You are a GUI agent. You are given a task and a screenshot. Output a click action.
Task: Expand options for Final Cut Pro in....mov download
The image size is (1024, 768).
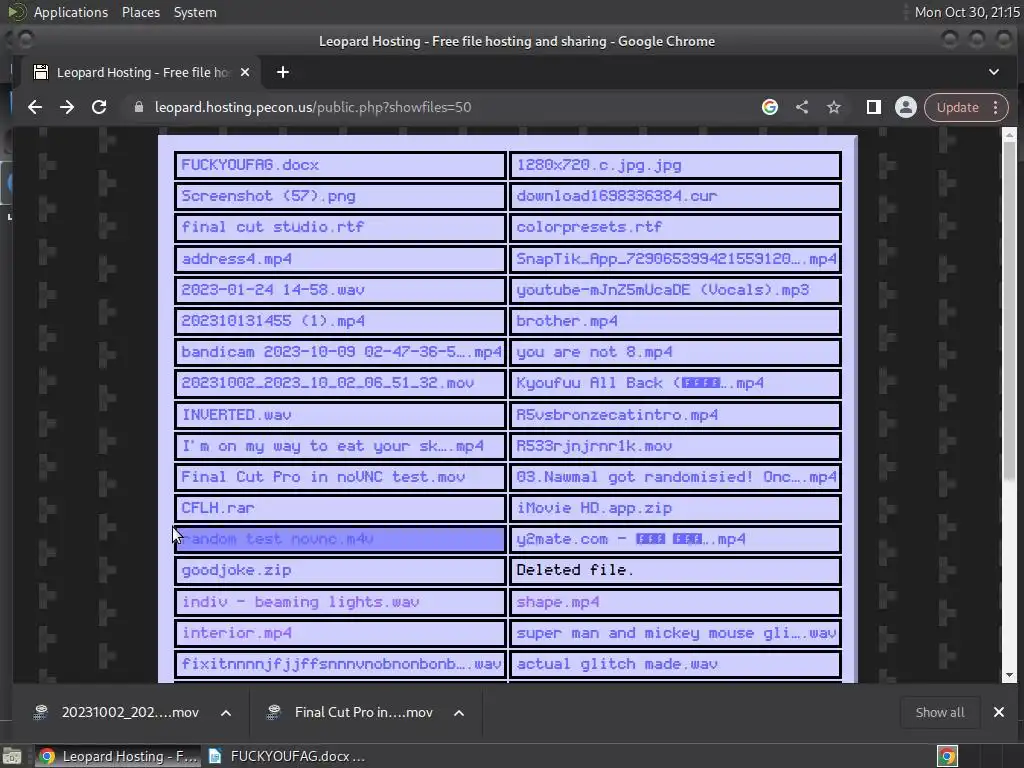pos(459,712)
